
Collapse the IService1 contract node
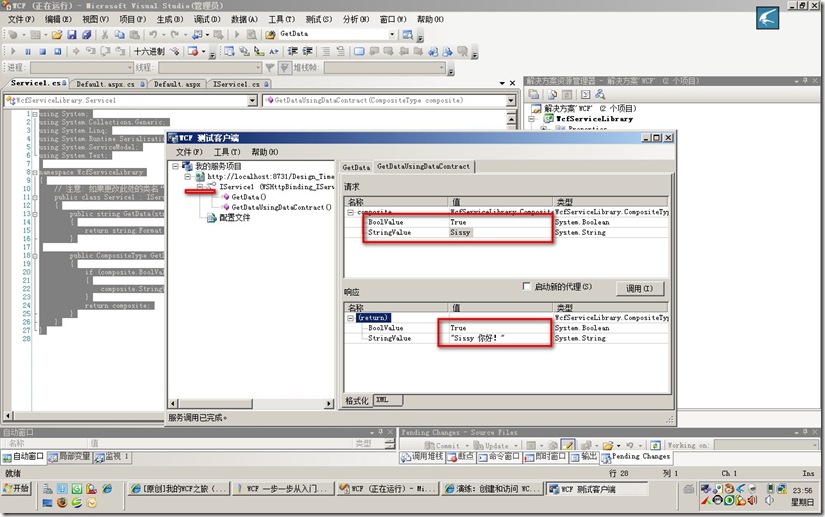(x=200, y=187)
